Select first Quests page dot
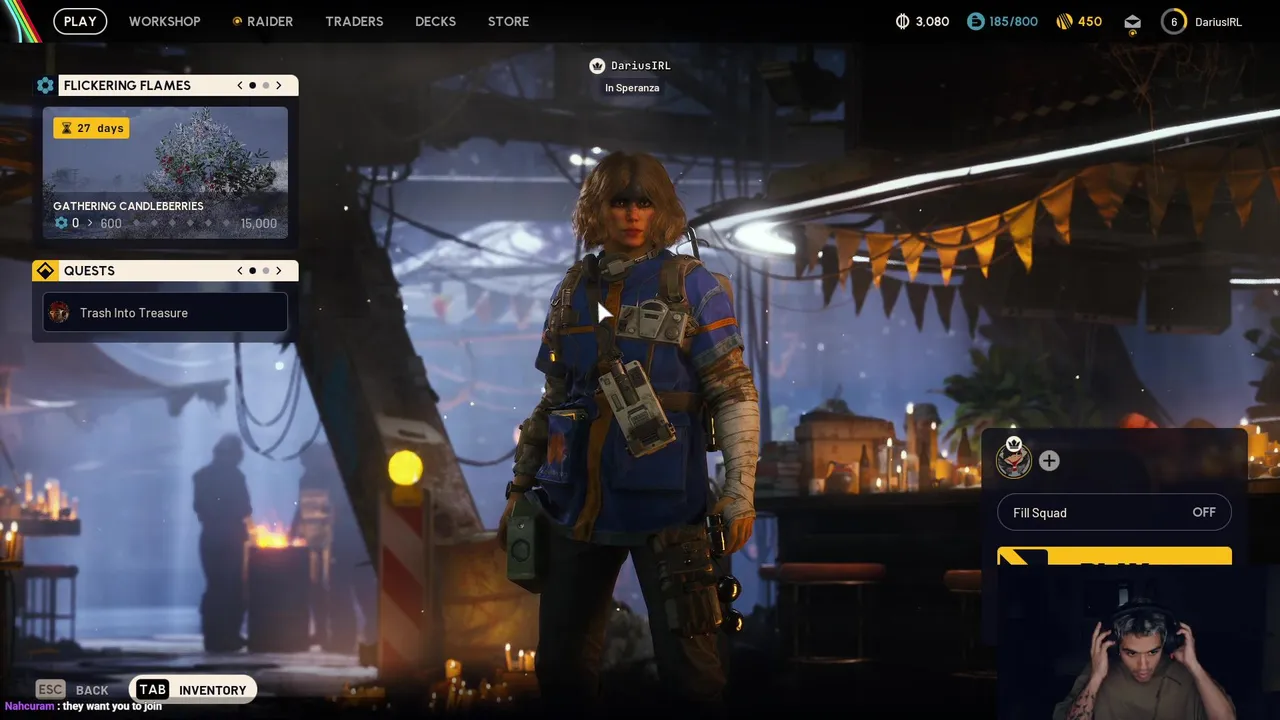Screen dimensions: 1280x720 pos(253,271)
